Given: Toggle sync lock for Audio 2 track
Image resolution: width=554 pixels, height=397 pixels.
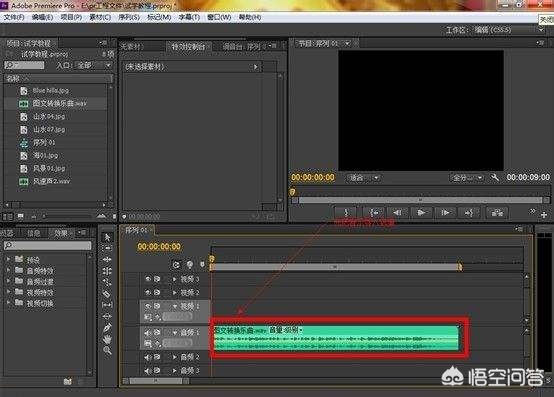Looking at the screenshot, I should pos(157,357).
